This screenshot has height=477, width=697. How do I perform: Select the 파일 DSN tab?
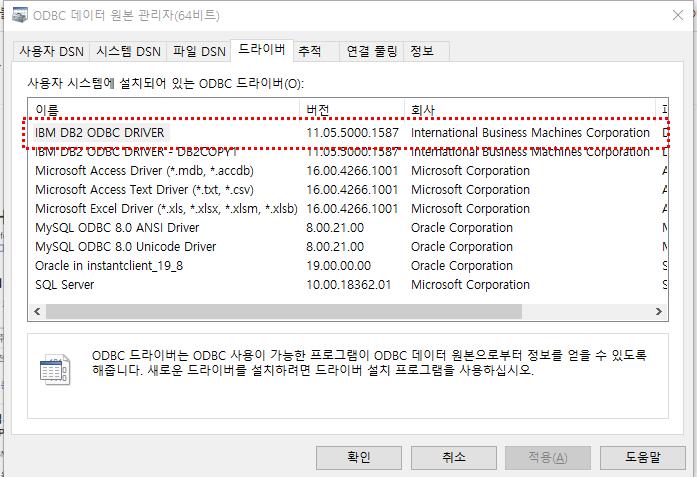click(199, 51)
